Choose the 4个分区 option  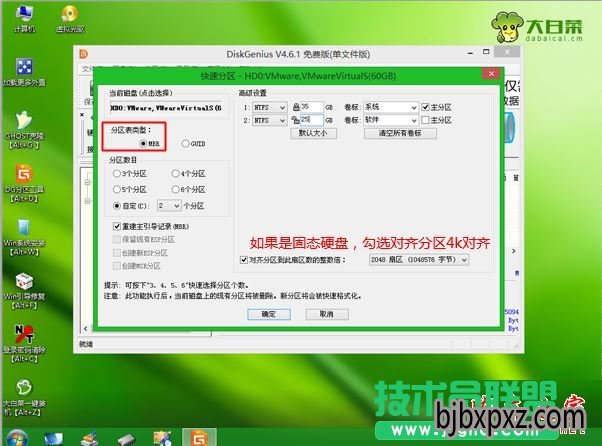point(175,173)
